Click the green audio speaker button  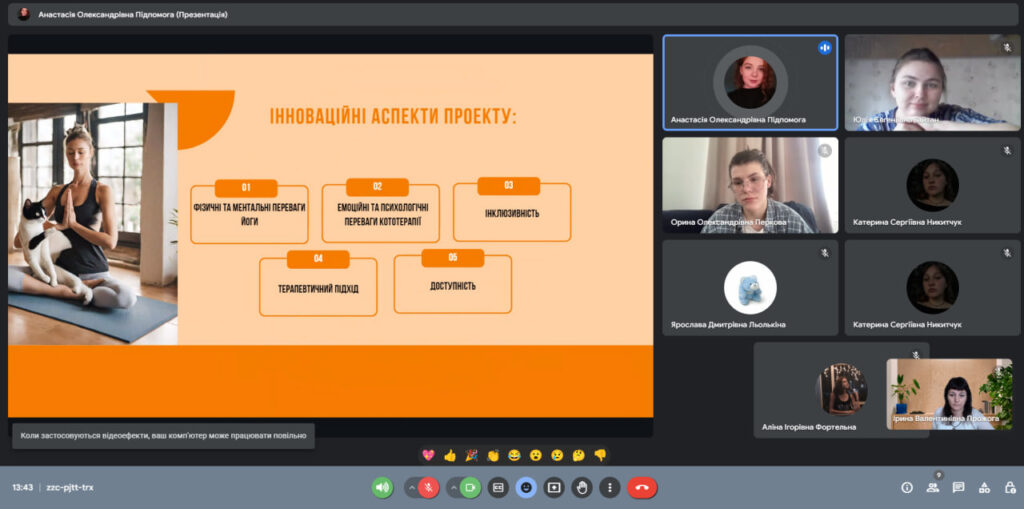382,487
